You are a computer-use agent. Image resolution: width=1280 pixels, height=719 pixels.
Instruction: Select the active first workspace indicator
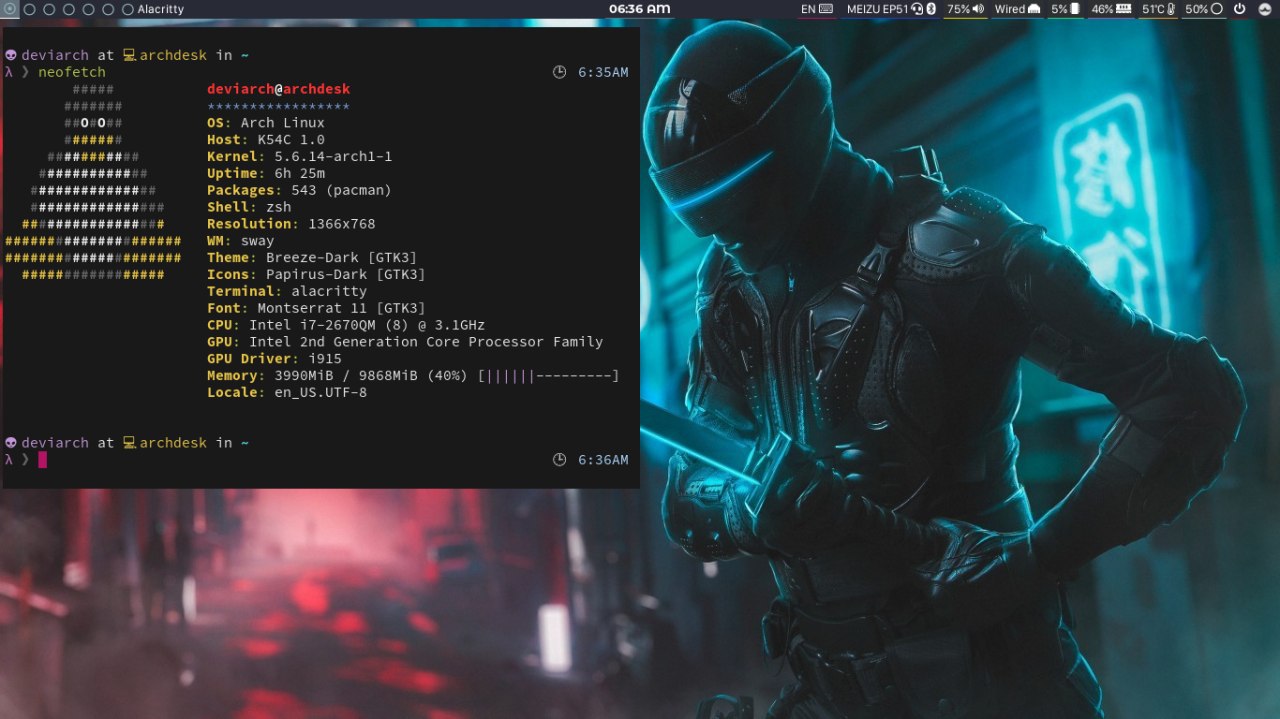point(9,9)
